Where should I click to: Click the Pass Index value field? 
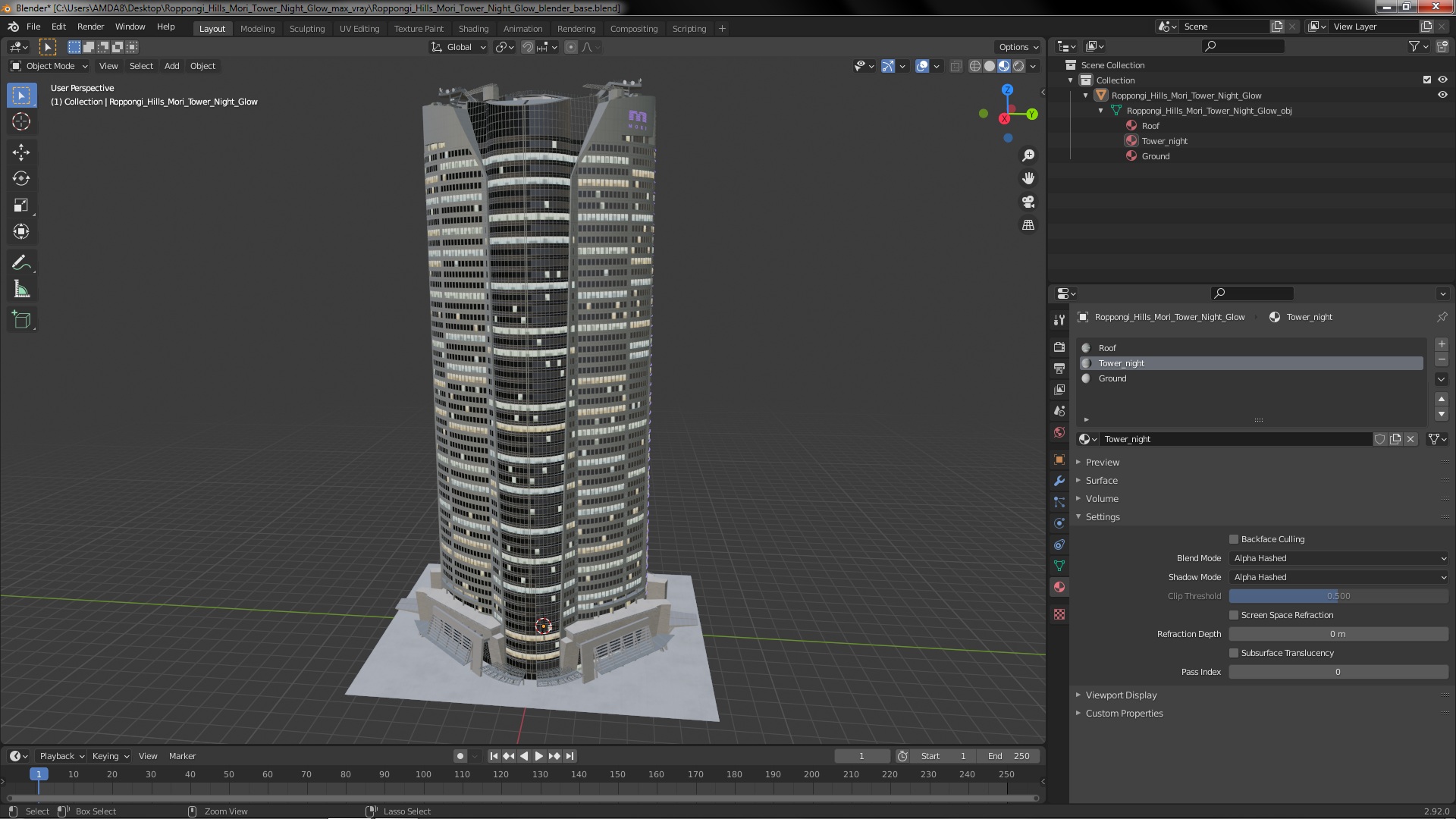[1338, 672]
